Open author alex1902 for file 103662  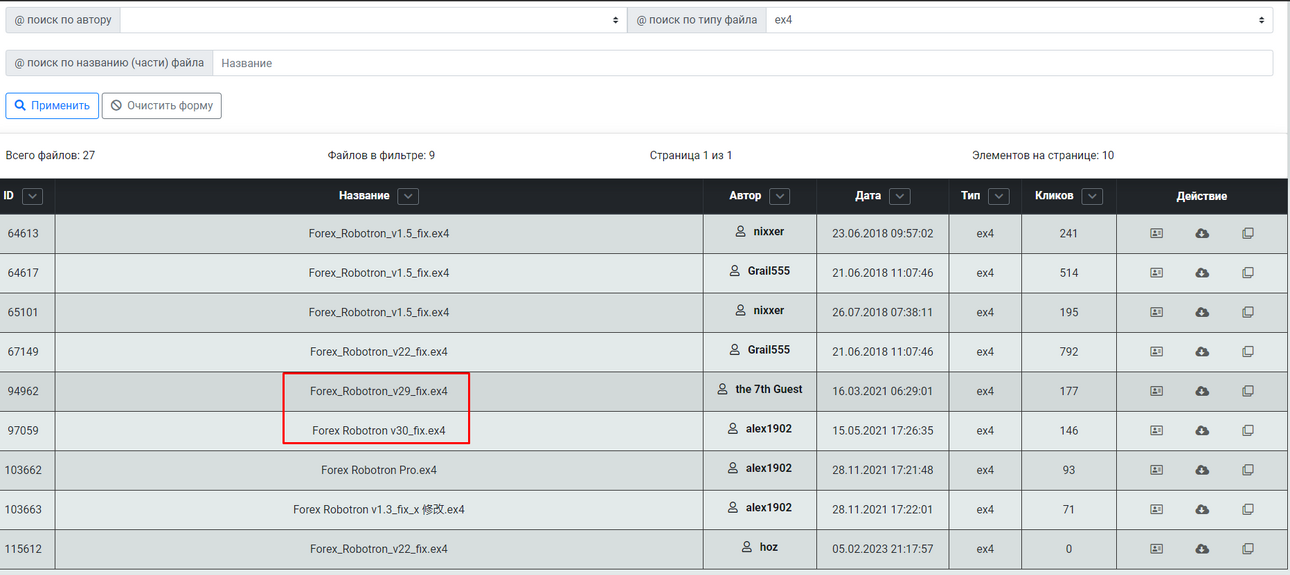pos(768,468)
